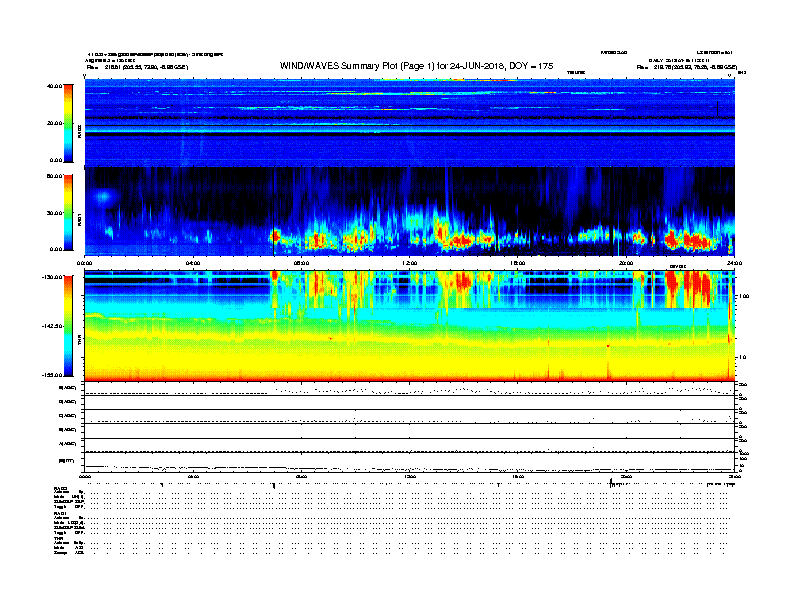The width and height of the screenshot is (792, 612).
Task: Click the TNR heading in bottom status table
Action: click(x=58, y=538)
